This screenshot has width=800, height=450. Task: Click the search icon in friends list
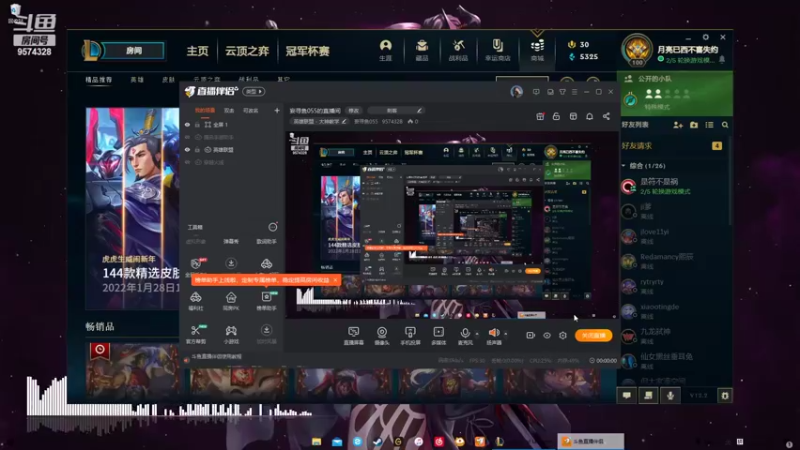725,124
